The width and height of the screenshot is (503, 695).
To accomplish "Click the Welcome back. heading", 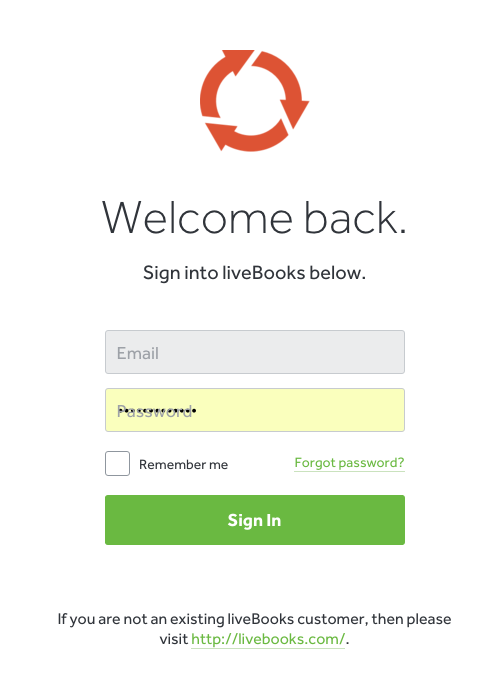I will pyautogui.click(x=254, y=218).
